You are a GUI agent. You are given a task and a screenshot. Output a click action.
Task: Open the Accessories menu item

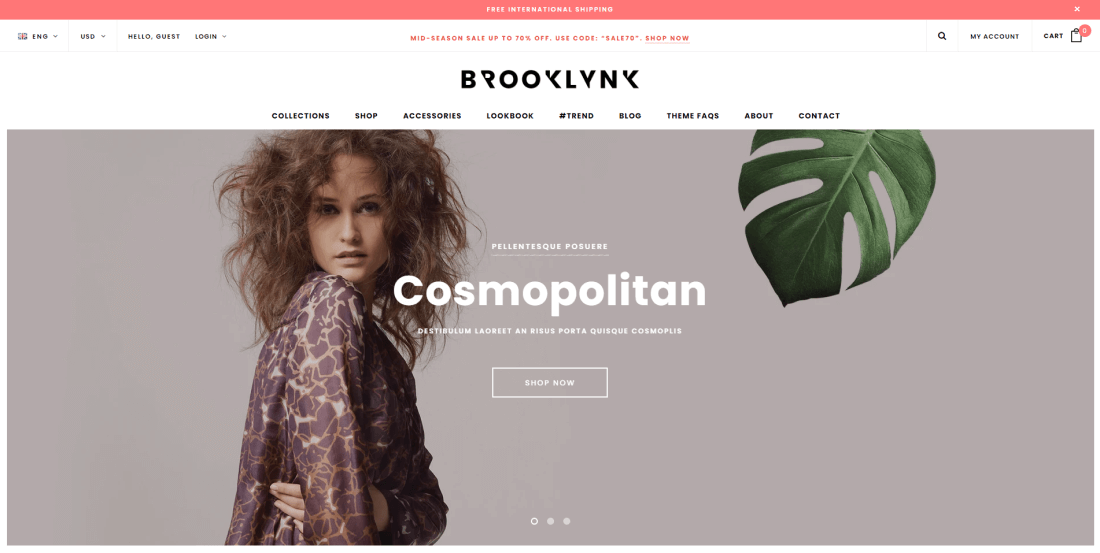pyautogui.click(x=432, y=116)
